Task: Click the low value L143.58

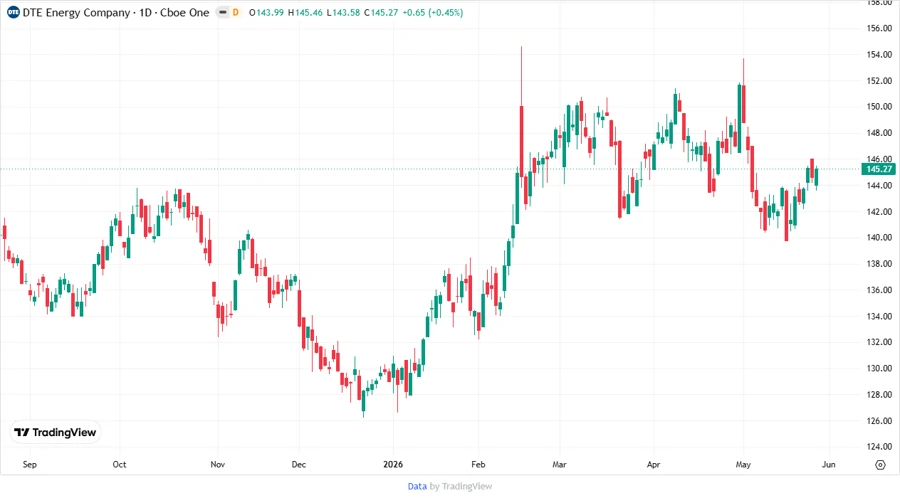Action: click(343, 13)
